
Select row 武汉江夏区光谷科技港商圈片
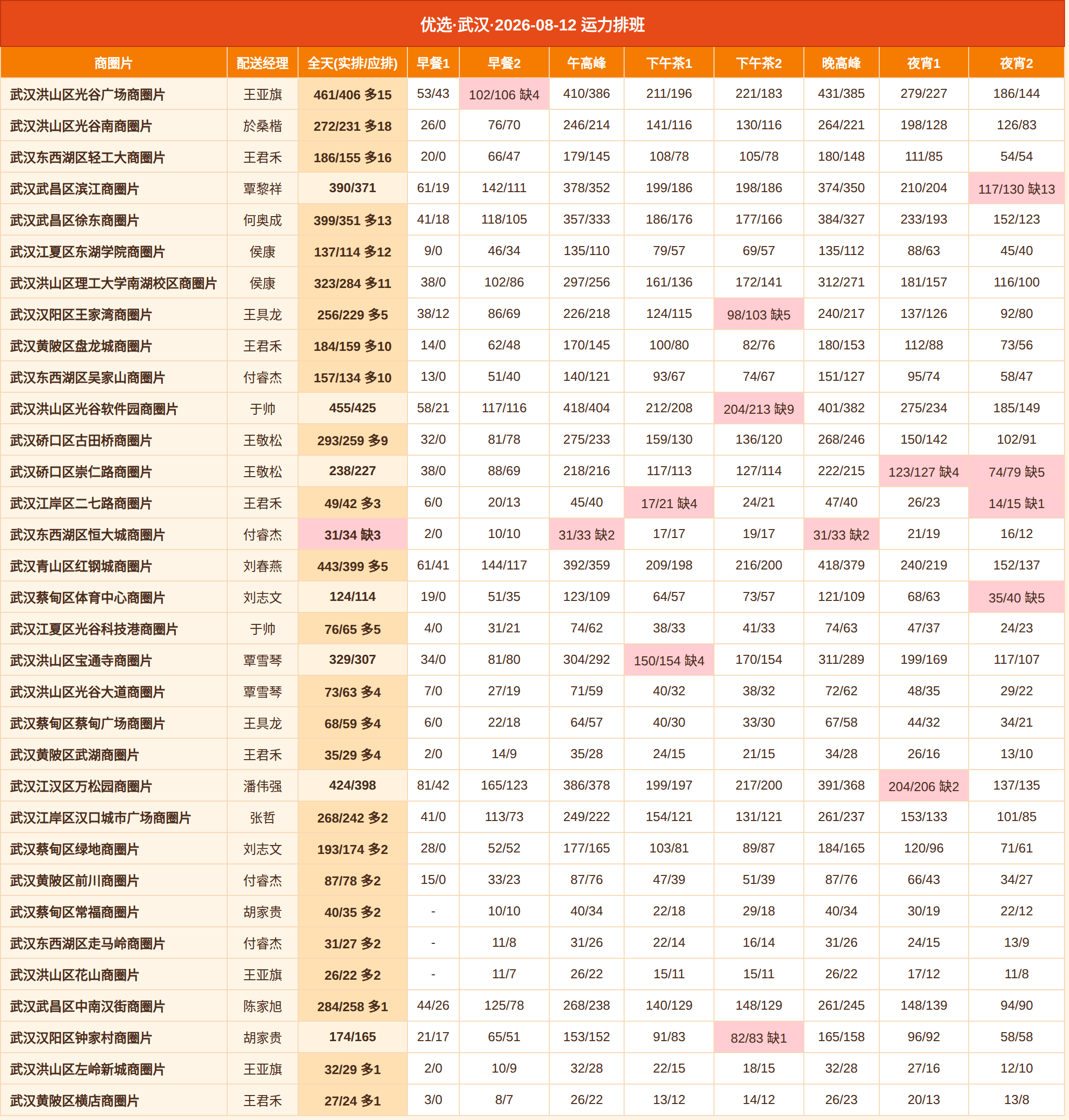(x=532, y=629)
